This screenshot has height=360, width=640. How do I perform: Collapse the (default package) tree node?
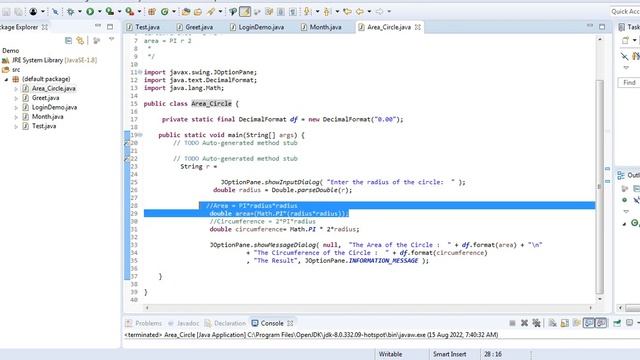6,80
